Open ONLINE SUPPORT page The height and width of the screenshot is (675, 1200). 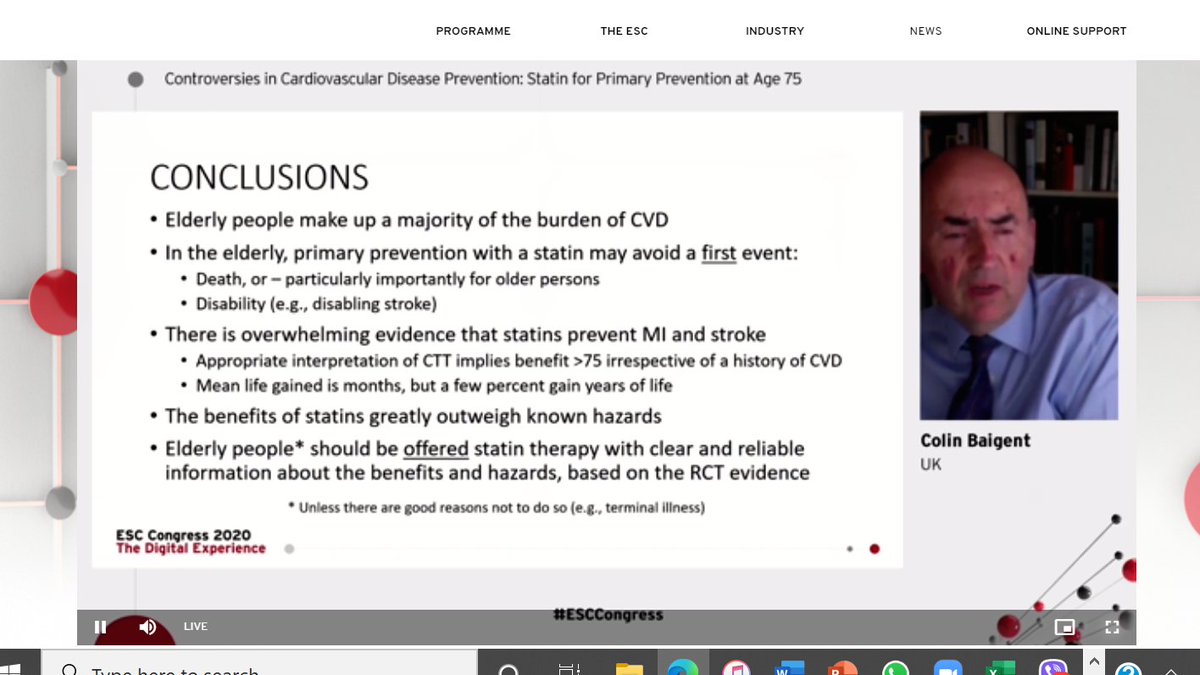coord(1077,31)
